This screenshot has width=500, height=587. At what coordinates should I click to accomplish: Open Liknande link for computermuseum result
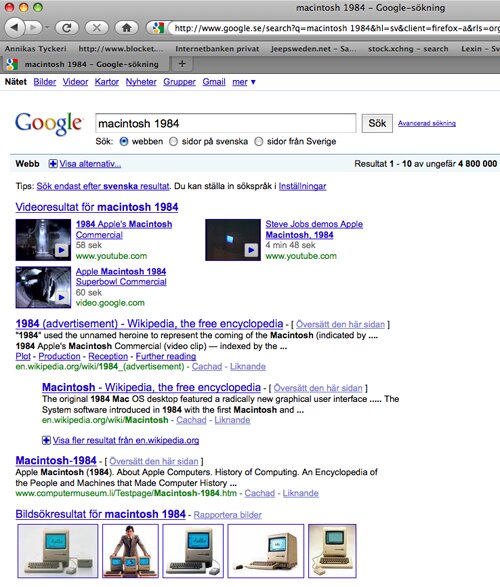(x=301, y=493)
